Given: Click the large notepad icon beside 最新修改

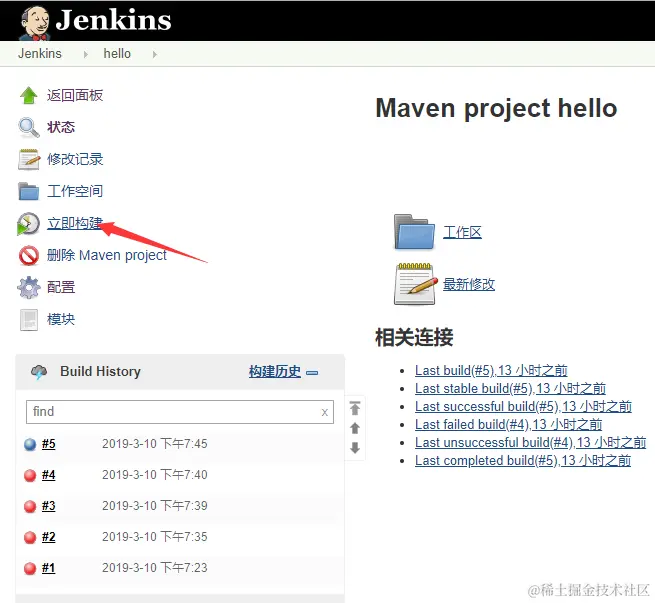Looking at the screenshot, I should (416, 284).
